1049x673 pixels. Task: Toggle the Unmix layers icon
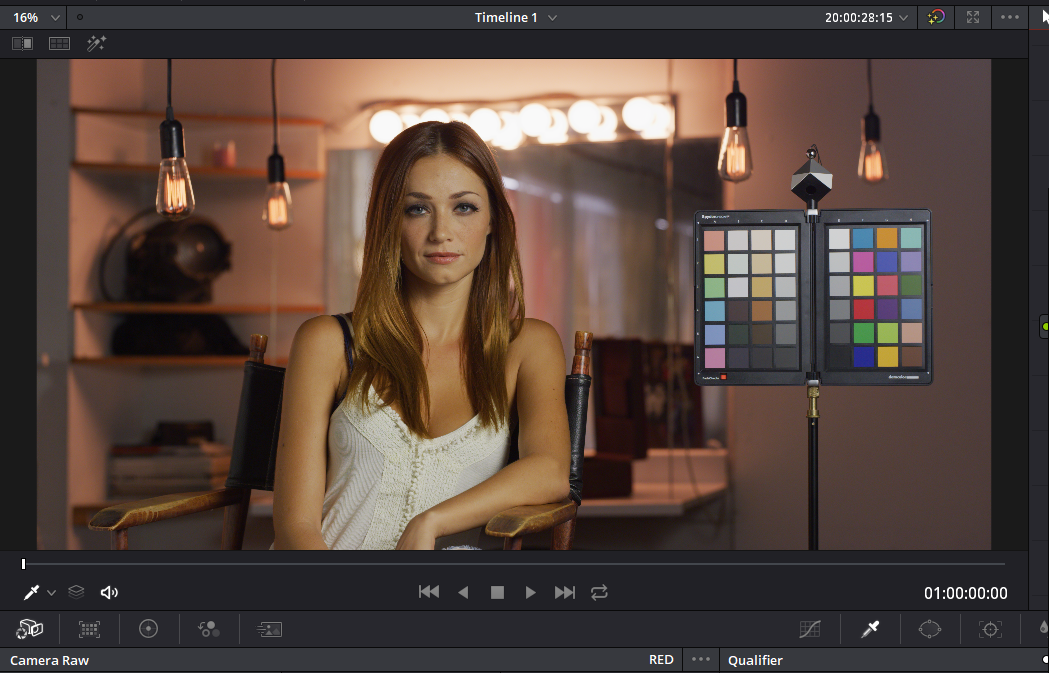click(x=76, y=592)
